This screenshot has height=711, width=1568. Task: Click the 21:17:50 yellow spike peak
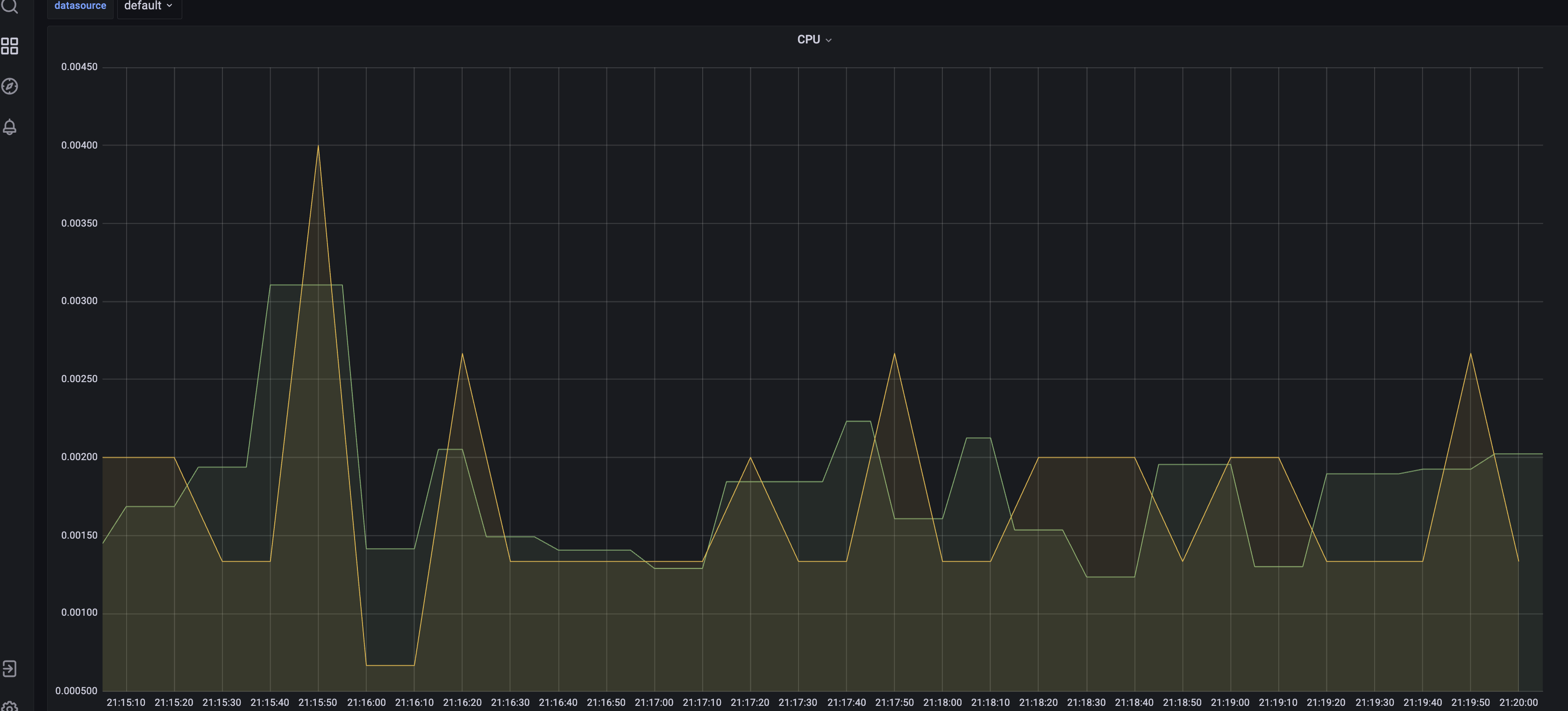[x=894, y=354]
